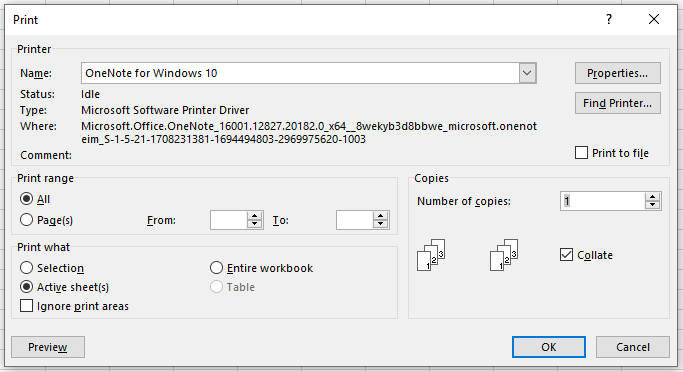Click the Find Printer button
The width and height of the screenshot is (683, 372).
point(618,103)
